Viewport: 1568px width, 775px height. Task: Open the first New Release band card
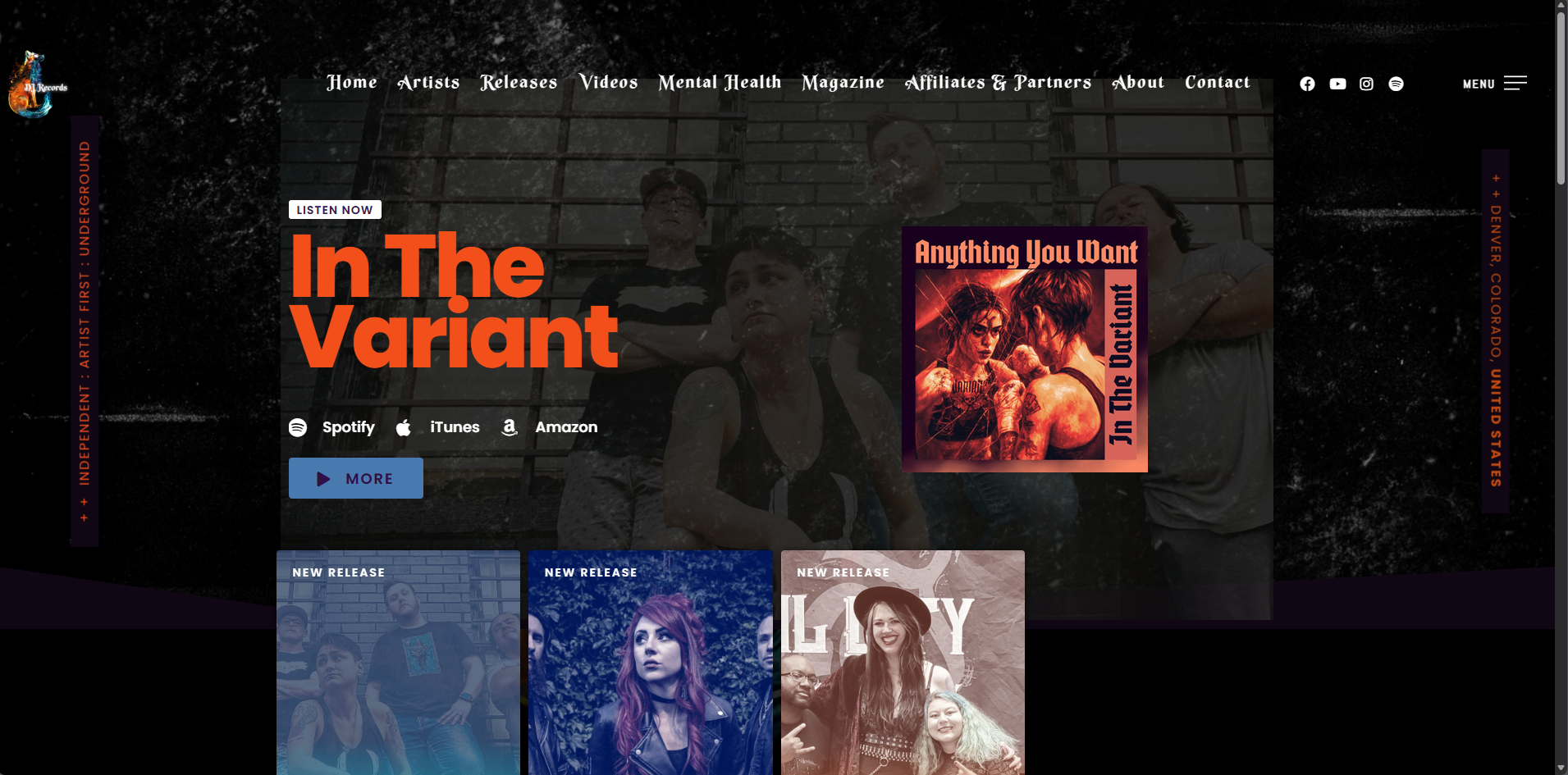click(x=398, y=663)
